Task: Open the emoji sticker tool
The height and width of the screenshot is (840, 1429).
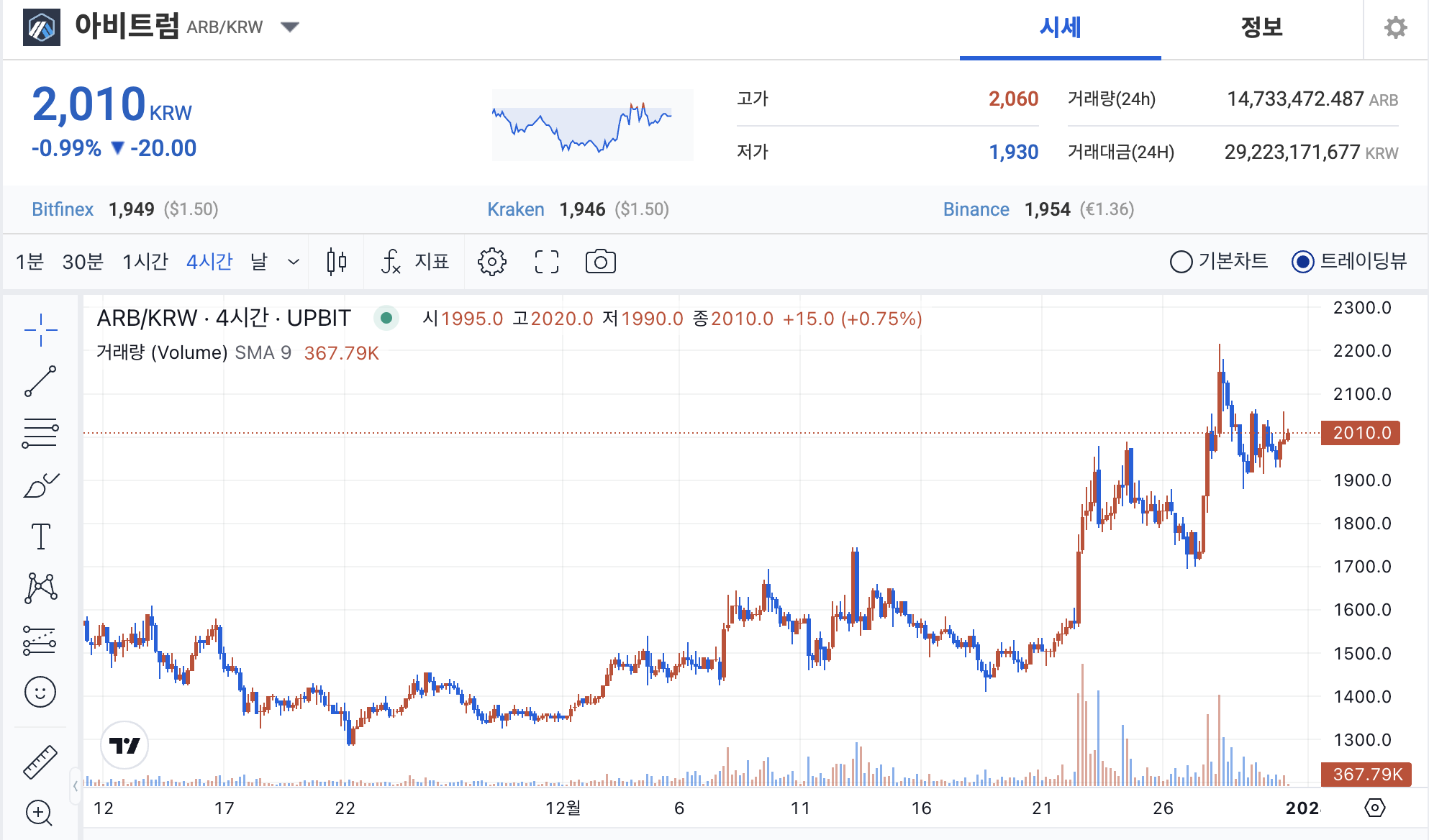Action: click(x=40, y=692)
